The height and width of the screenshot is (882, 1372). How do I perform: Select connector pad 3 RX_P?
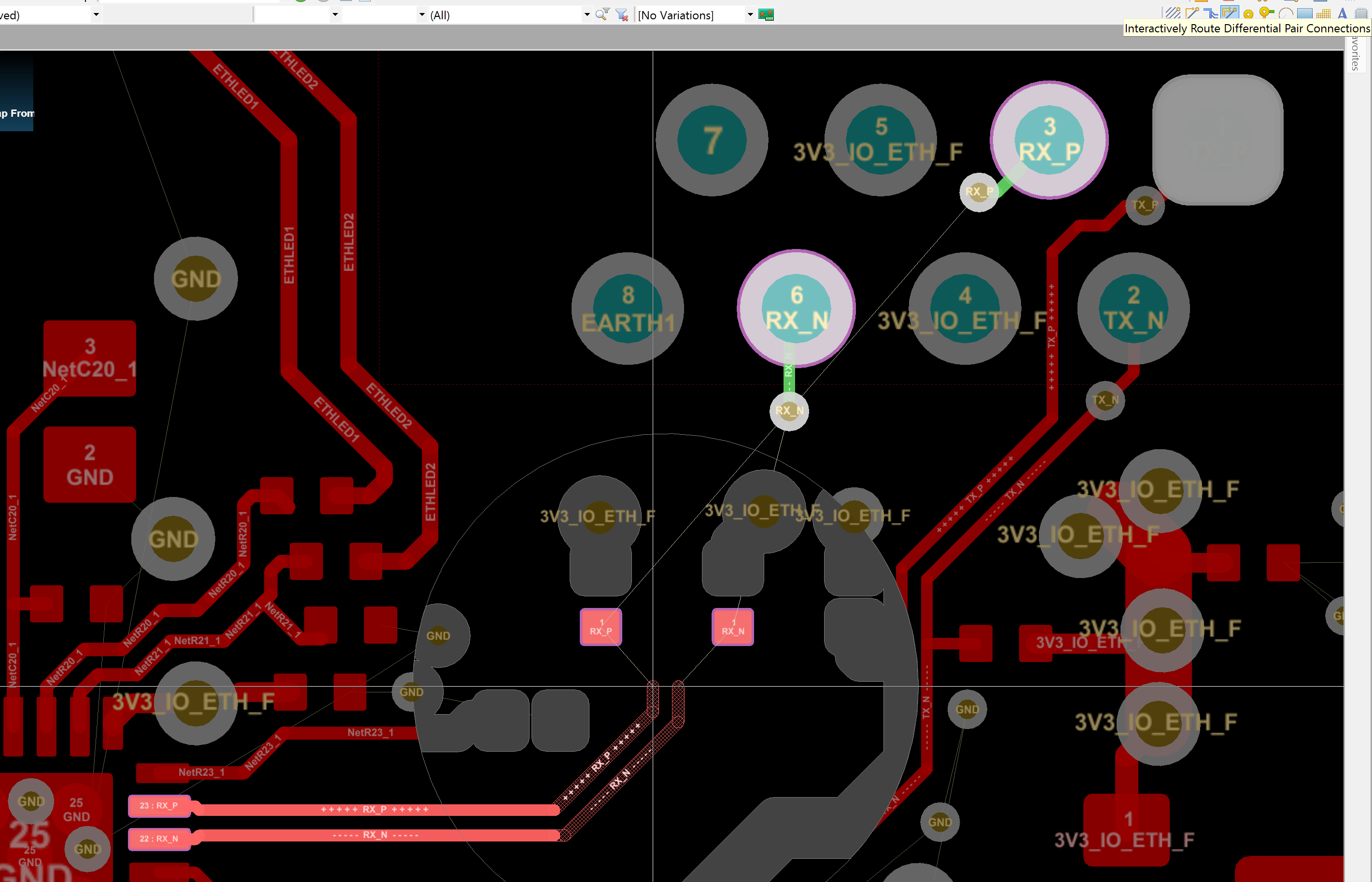(x=1050, y=140)
